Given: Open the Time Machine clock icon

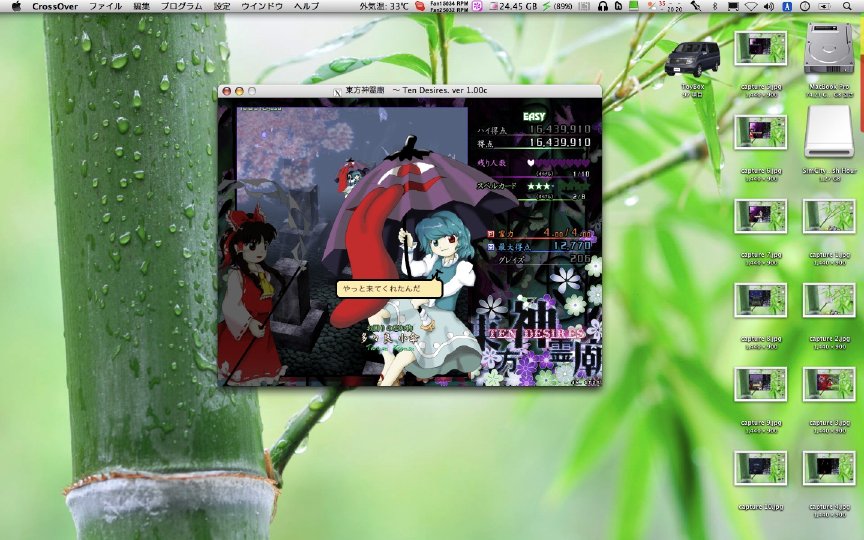Looking at the screenshot, I should (805, 6).
